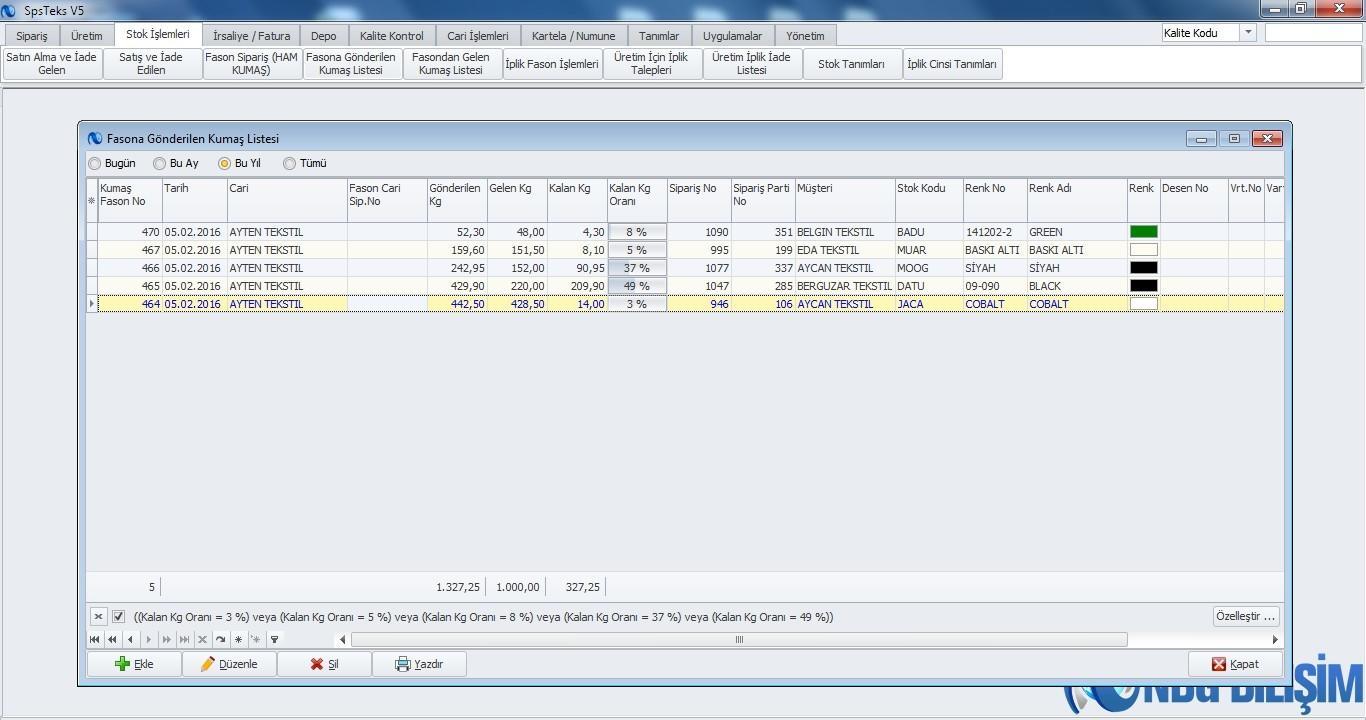
Task: Click the row indicator arrow for record 464
Action: 92,304
